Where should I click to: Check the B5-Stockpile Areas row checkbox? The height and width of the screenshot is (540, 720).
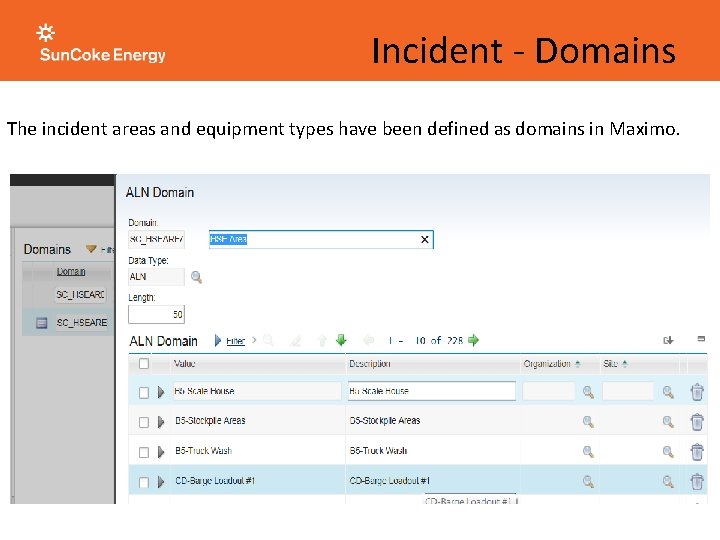coord(144,422)
